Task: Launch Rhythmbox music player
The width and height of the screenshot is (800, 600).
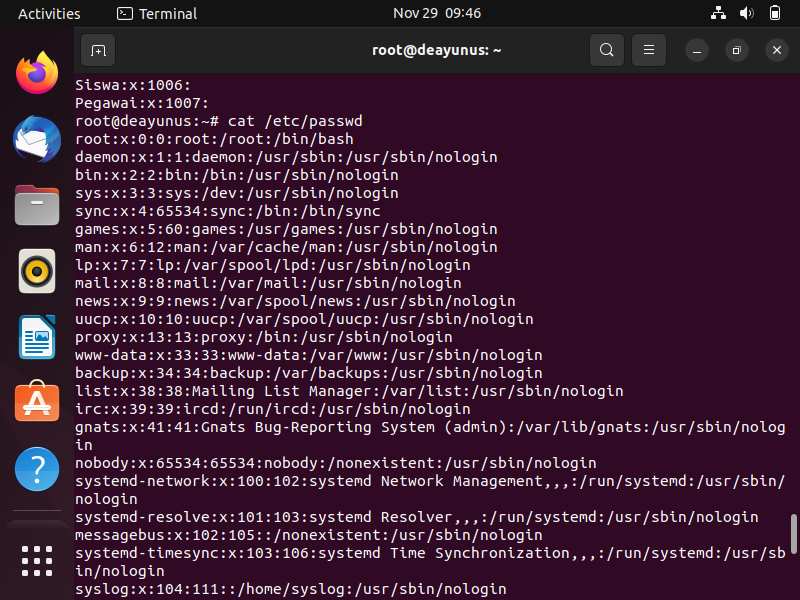Action: pyautogui.click(x=37, y=271)
